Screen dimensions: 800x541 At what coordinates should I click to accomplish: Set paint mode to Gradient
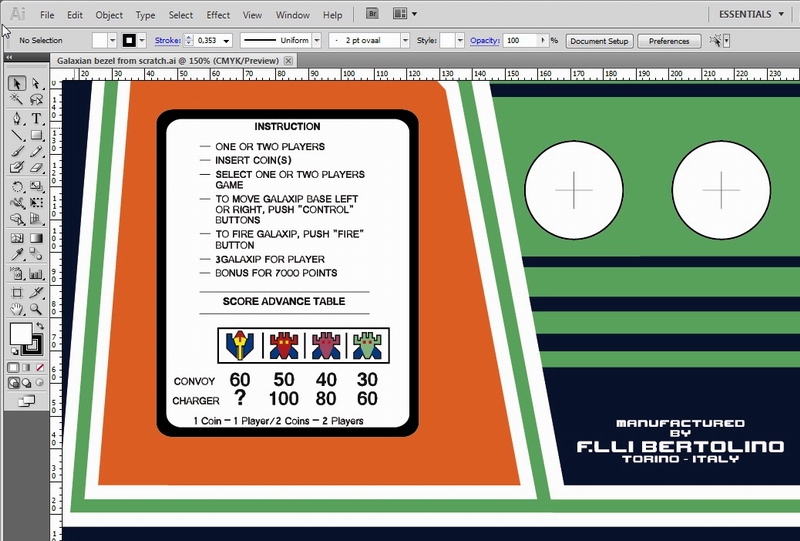(27, 367)
